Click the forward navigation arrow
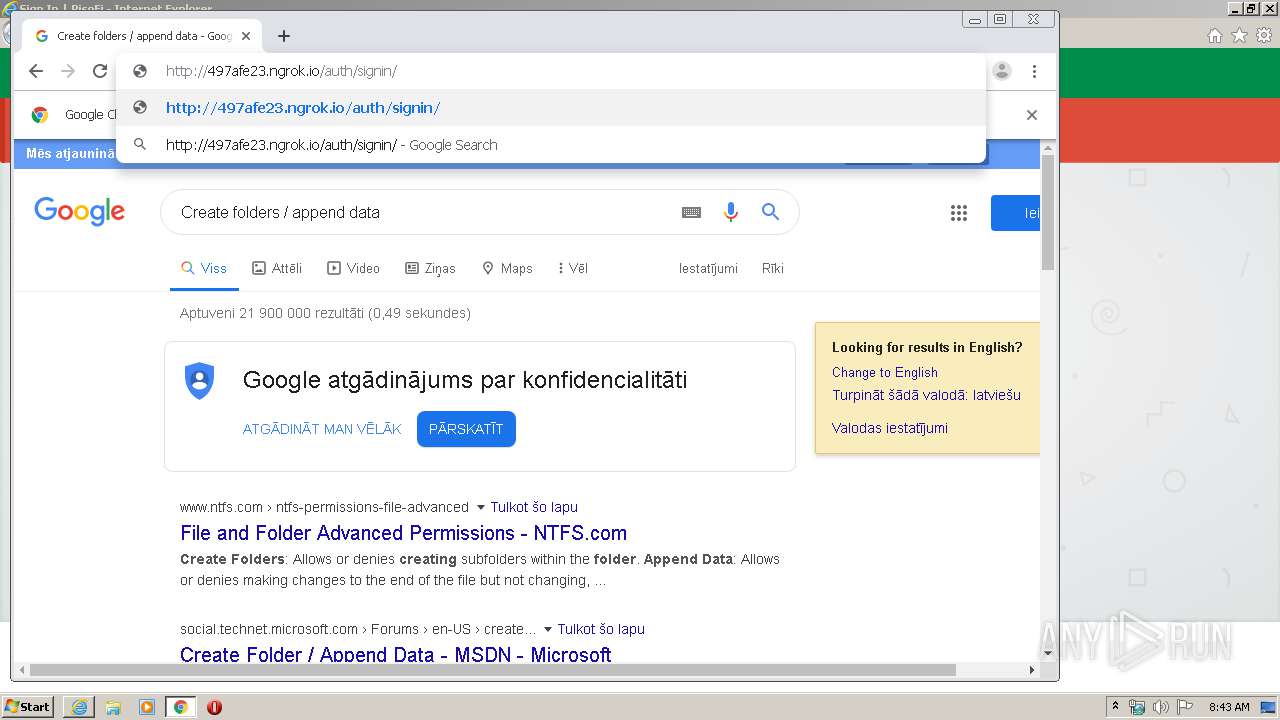Screen dimensions: 1280x720 click(68, 71)
